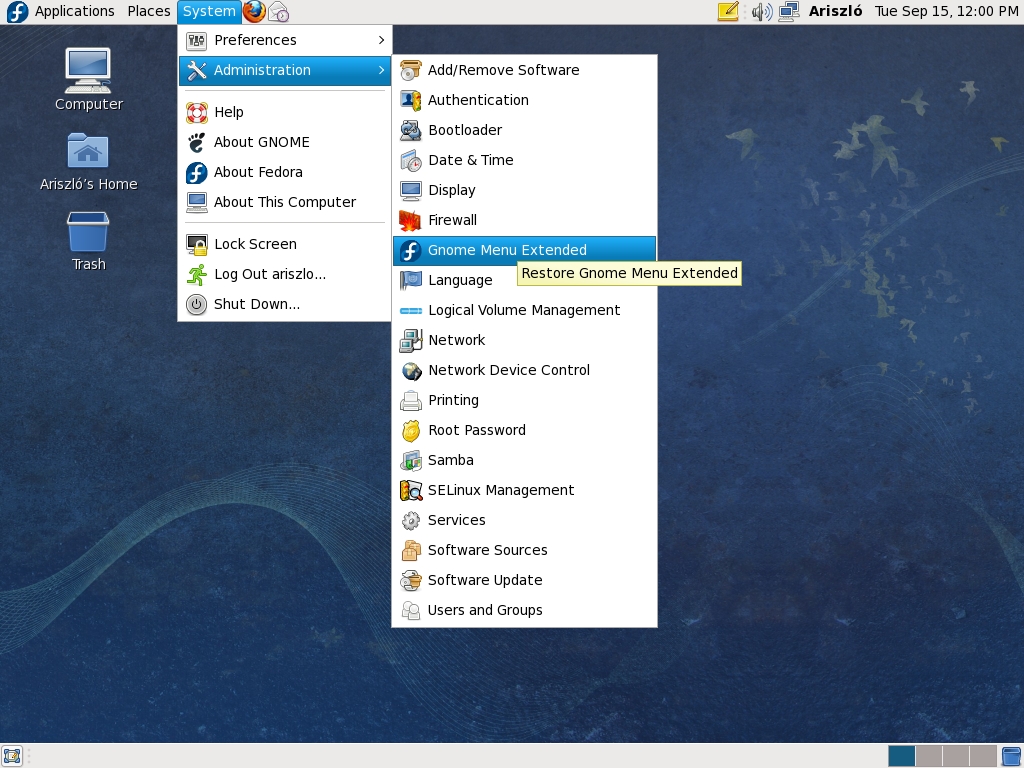Click the Authentication icon
This screenshot has height=768, width=1024.
pos(411,100)
